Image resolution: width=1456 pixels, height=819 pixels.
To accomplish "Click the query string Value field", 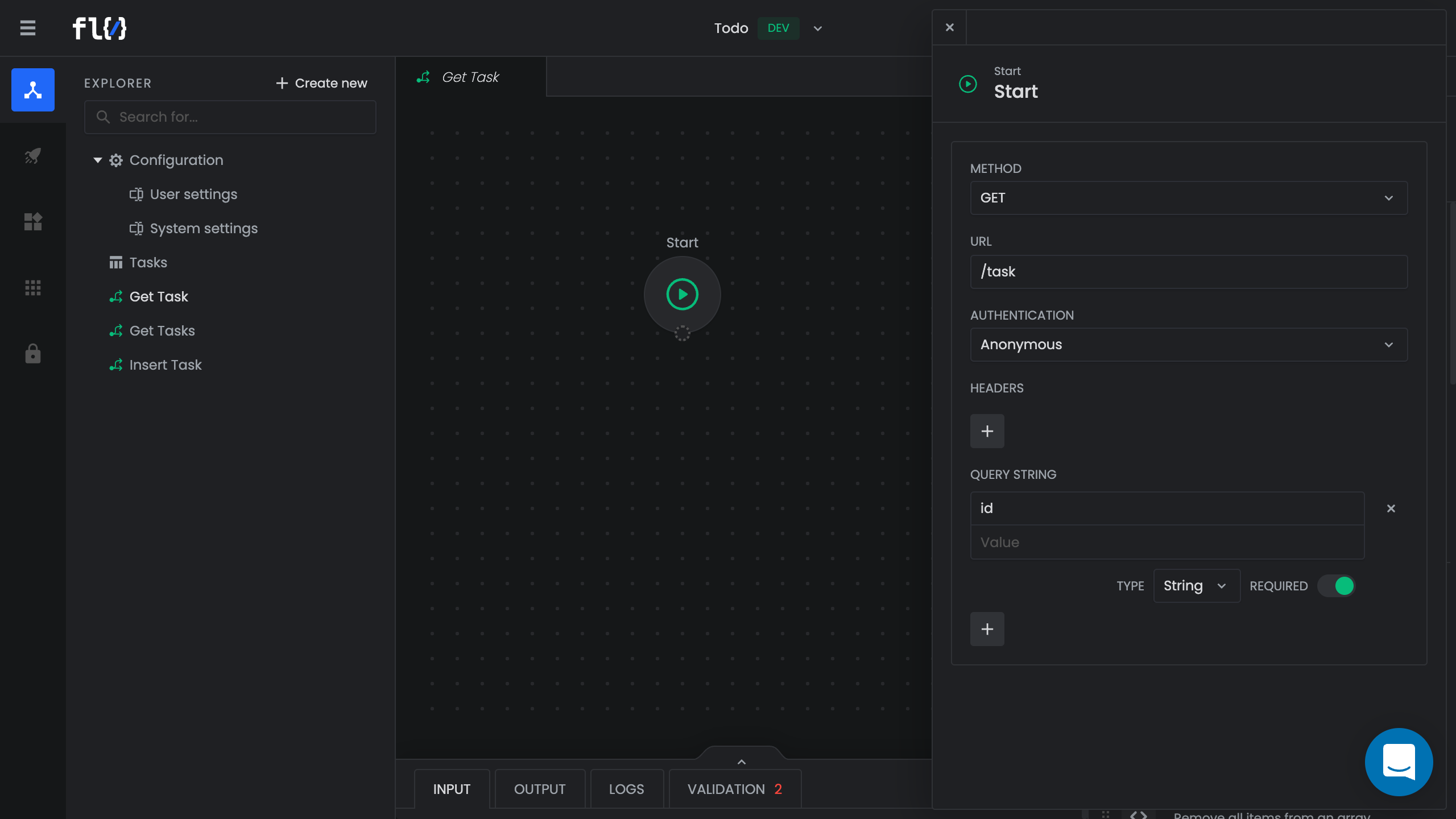I will [1167, 543].
